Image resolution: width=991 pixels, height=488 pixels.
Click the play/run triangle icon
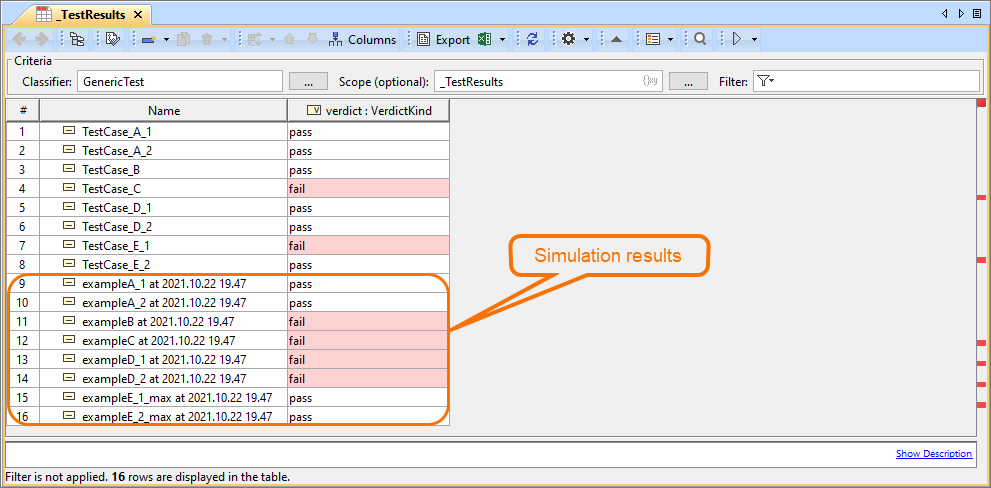click(737, 40)
